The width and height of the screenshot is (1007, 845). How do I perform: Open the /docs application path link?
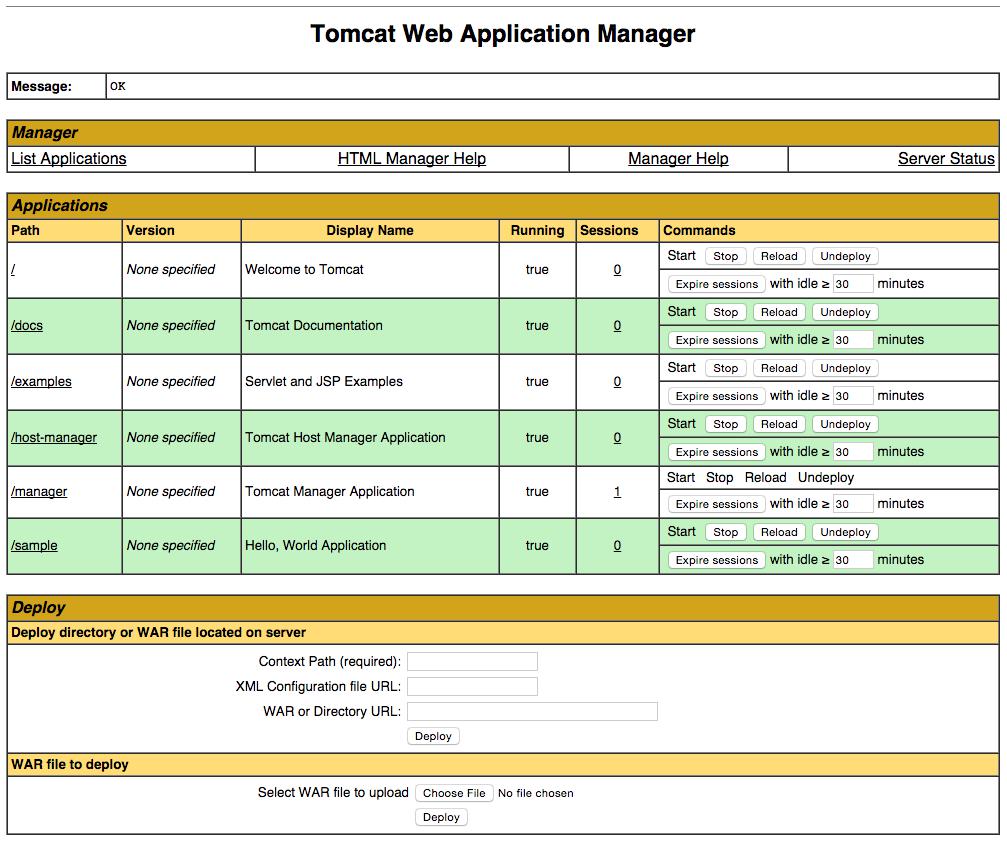(27, 325)
